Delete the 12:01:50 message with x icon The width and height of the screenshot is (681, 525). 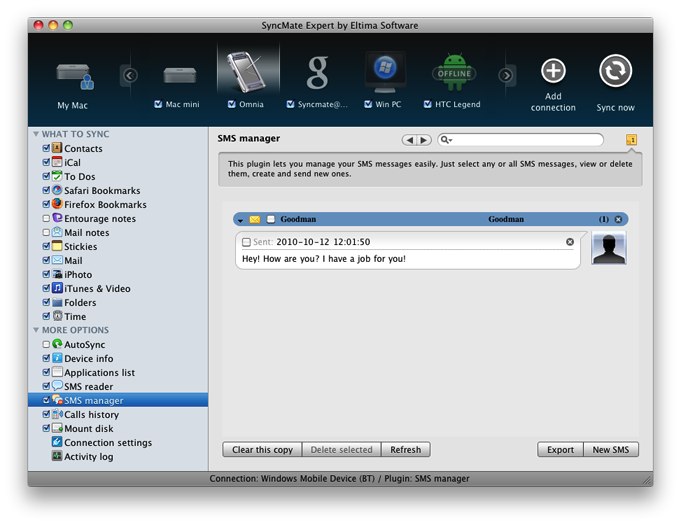tap(570, 242)
